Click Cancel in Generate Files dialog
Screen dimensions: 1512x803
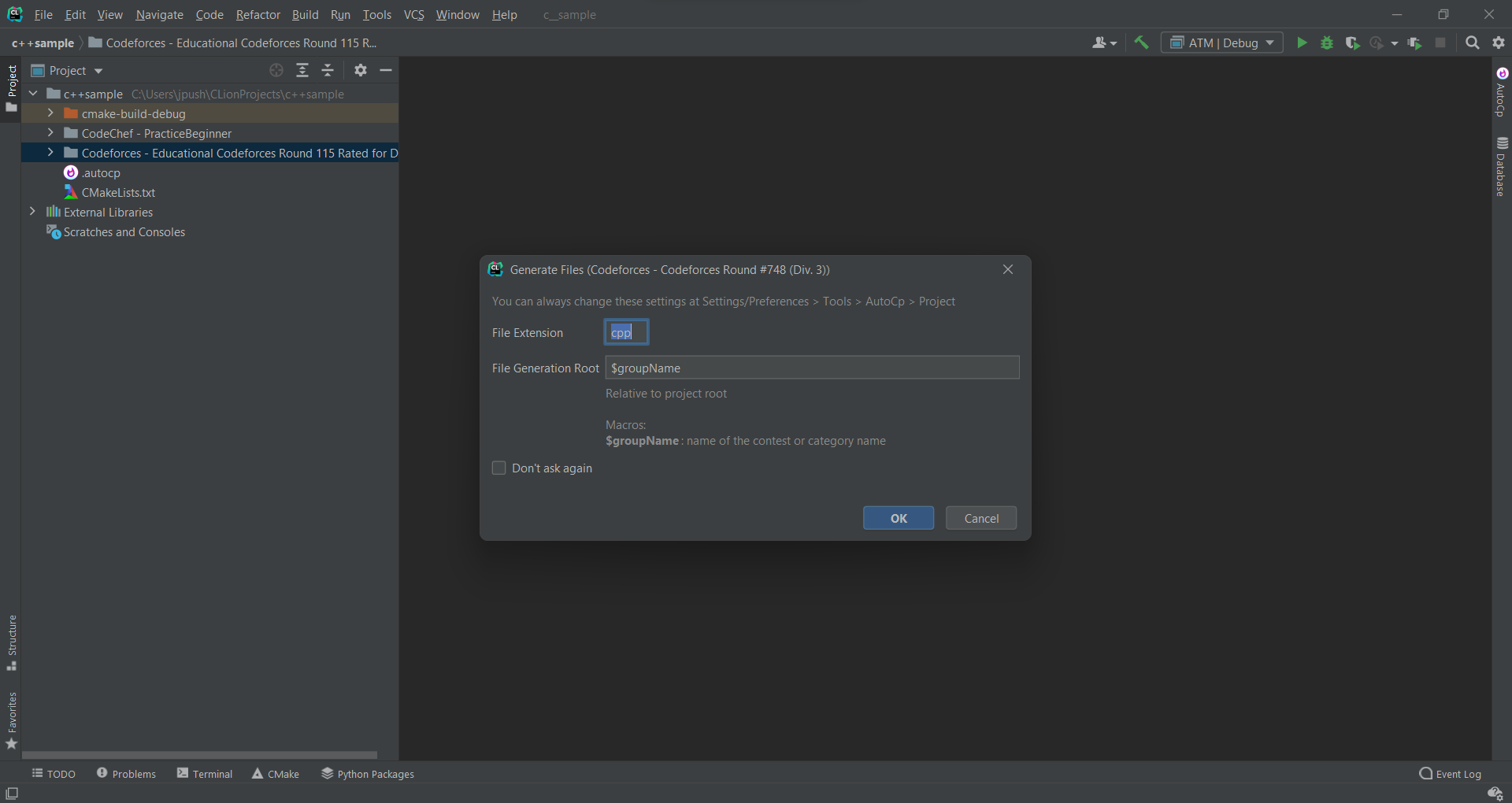click(x=981, y=518)
